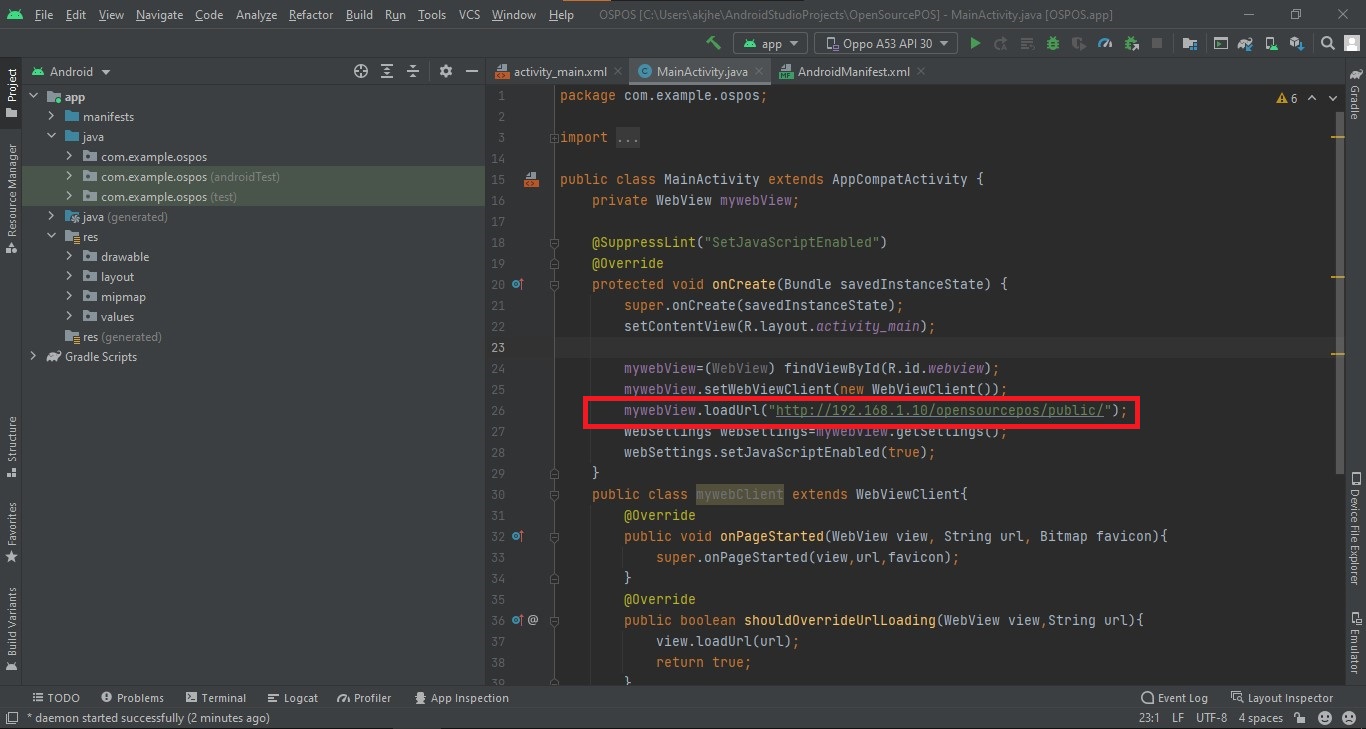Open the Oppo A53 device selector
This screenshot has height=729, width=1366.
pos(885,43)
